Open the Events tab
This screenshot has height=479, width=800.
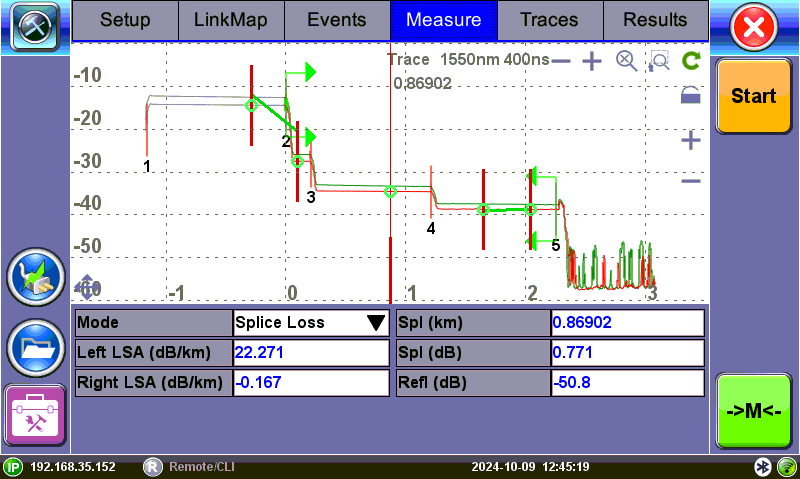click(x=336, y=20)
